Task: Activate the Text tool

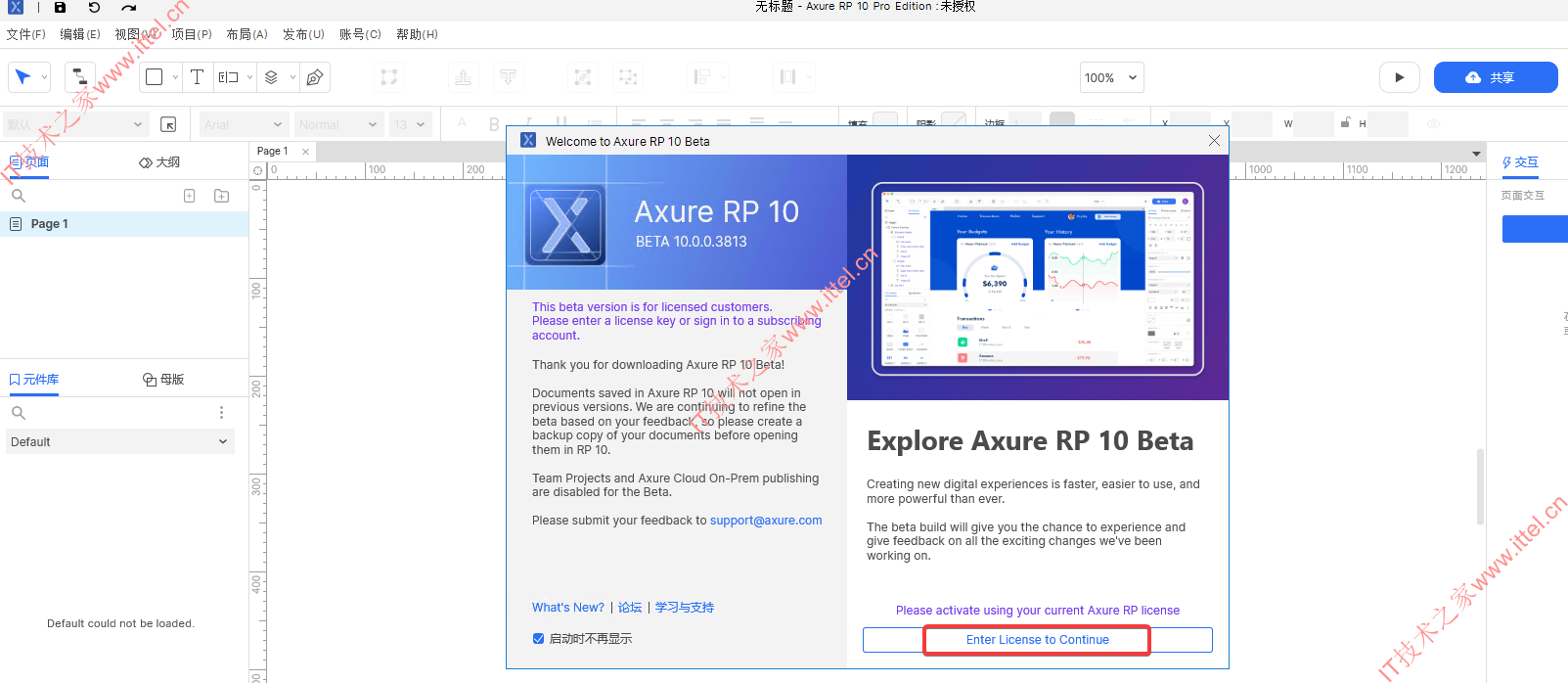Action: click(197, 77)
